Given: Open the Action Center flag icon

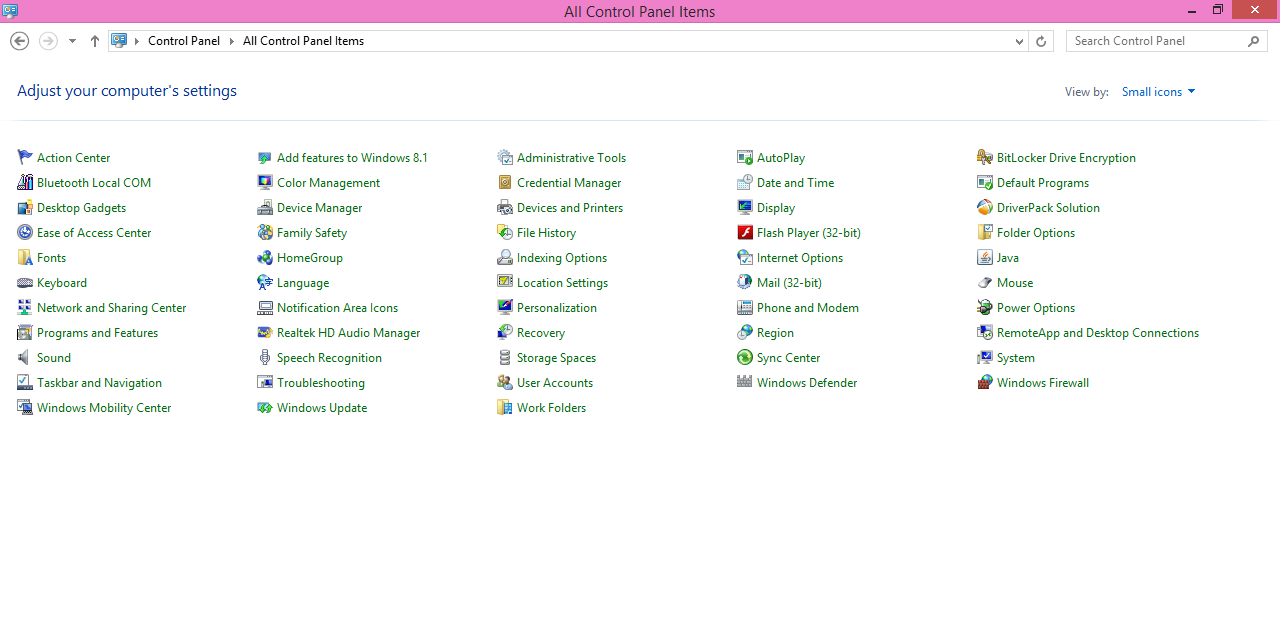Looking at the screenshot, I should 25,157.
